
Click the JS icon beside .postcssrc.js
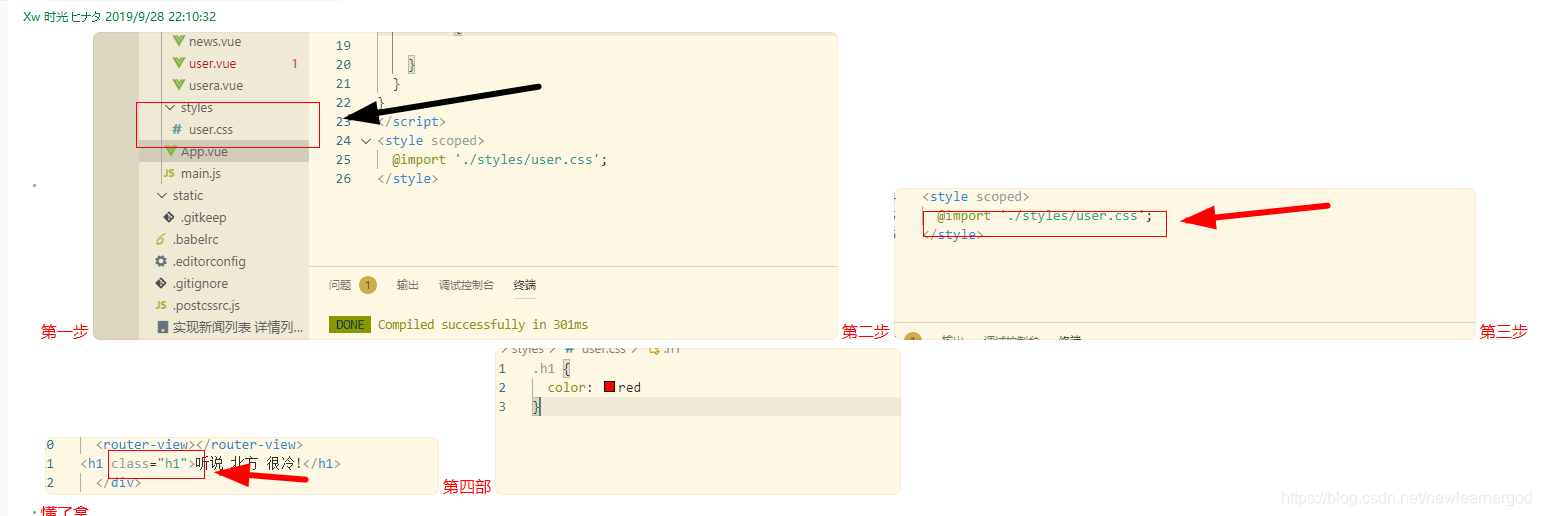point(161,306)
